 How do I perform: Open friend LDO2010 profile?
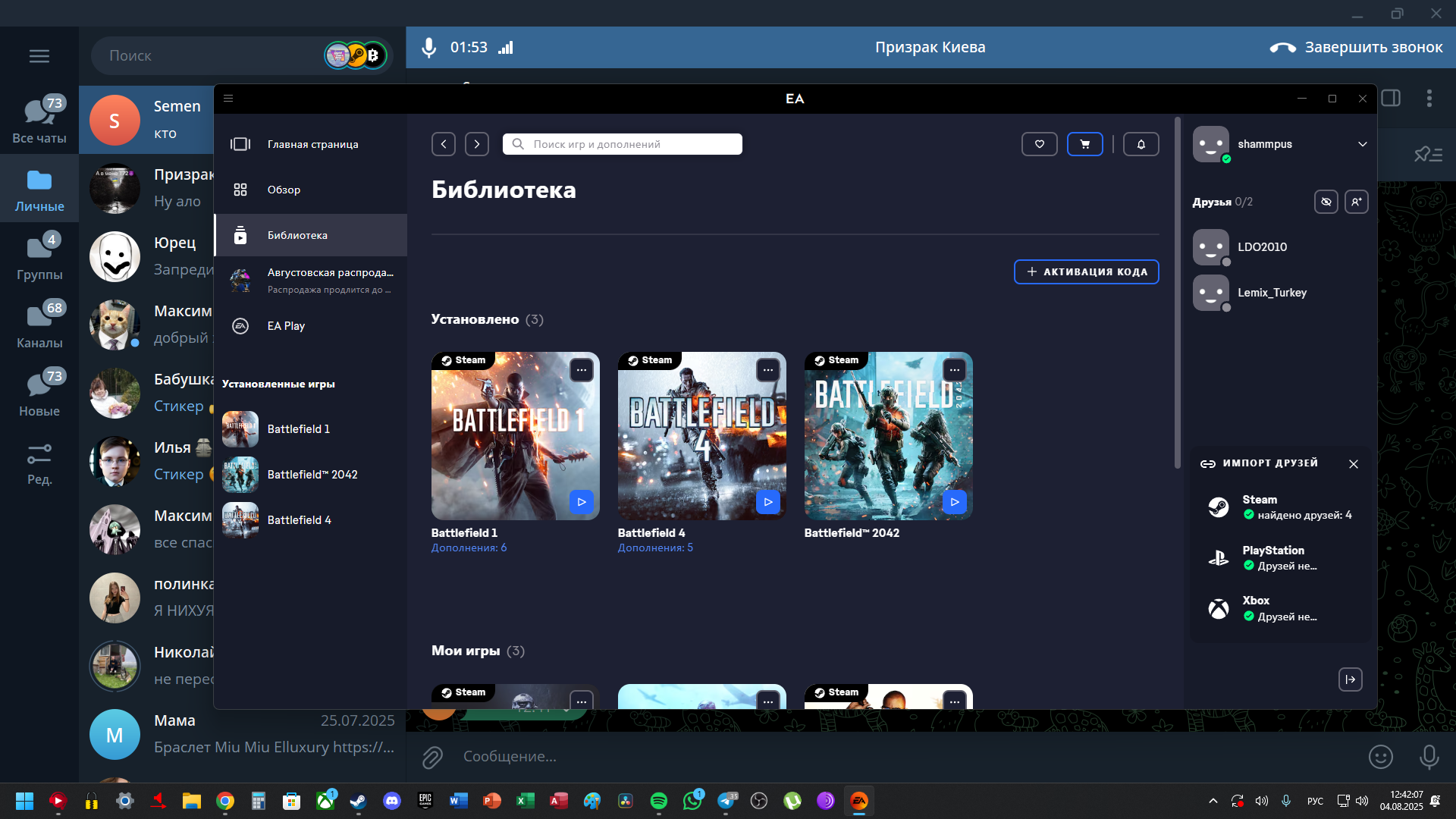pyautogui.click(x=1282, y=247)
